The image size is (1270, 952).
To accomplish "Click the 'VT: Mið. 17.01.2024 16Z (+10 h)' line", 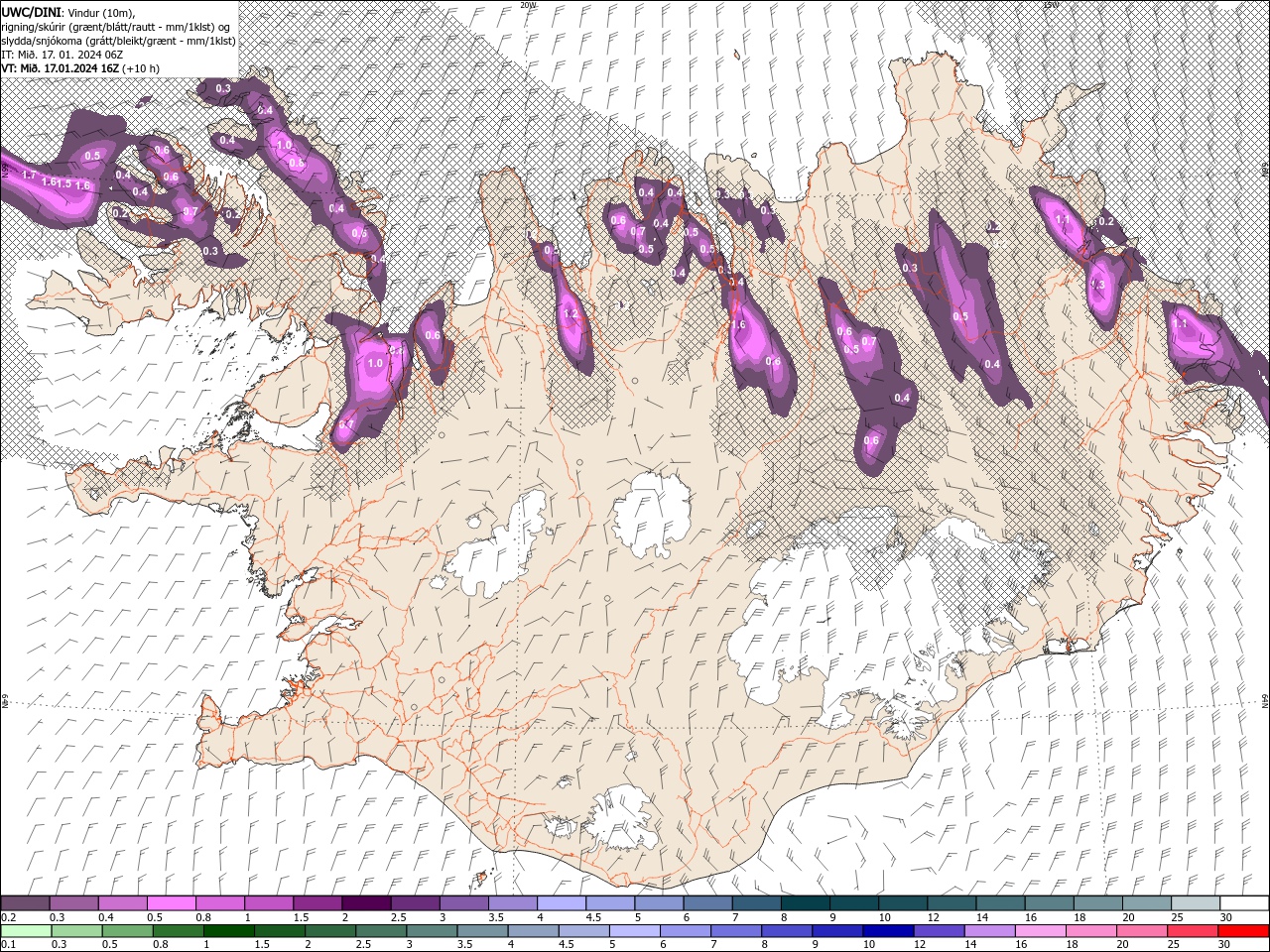I will (x=81, y=68).
